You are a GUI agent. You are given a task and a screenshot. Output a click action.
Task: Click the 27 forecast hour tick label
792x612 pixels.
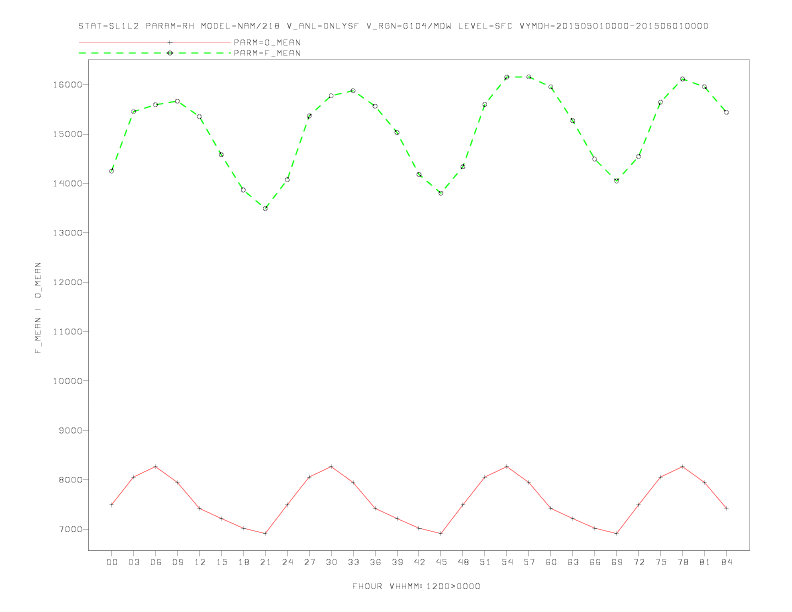click(309, 562)
